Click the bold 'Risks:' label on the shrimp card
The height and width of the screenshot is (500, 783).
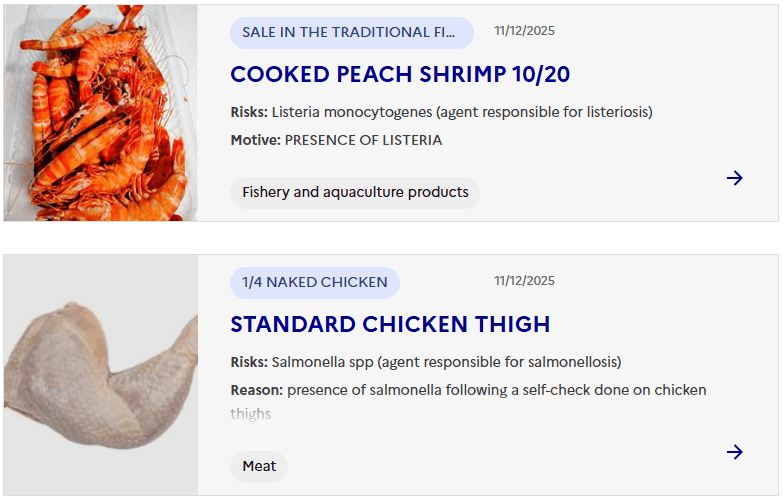pos(249,112)
